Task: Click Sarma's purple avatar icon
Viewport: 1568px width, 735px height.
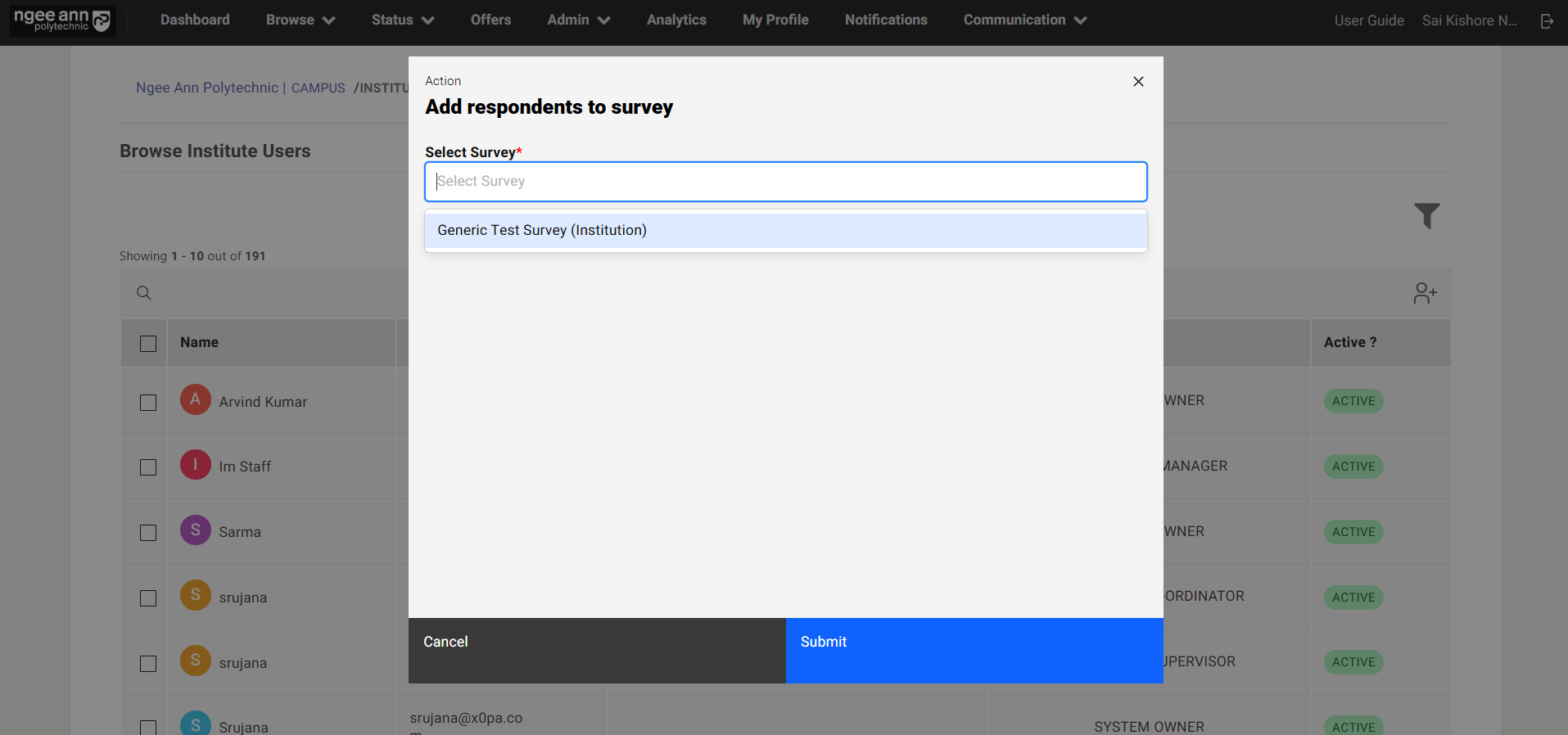Action: [x=196, y=530]
